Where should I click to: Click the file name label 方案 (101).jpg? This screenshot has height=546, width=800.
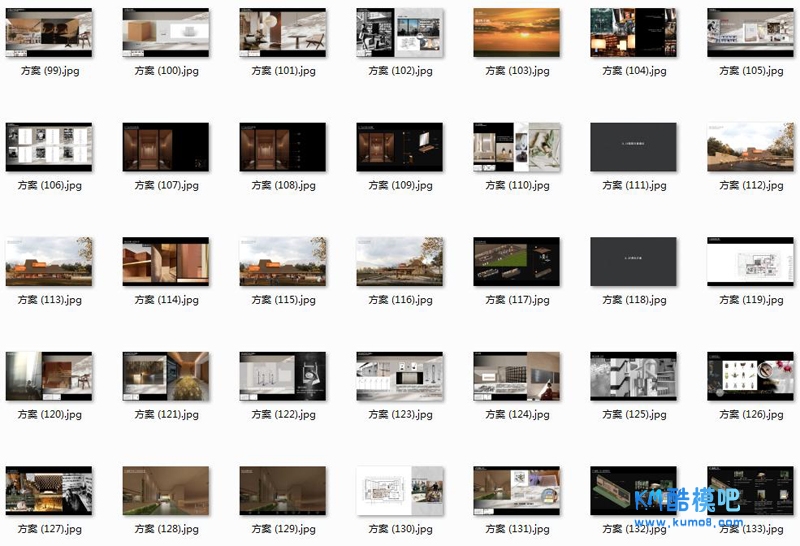coord(283,71)
